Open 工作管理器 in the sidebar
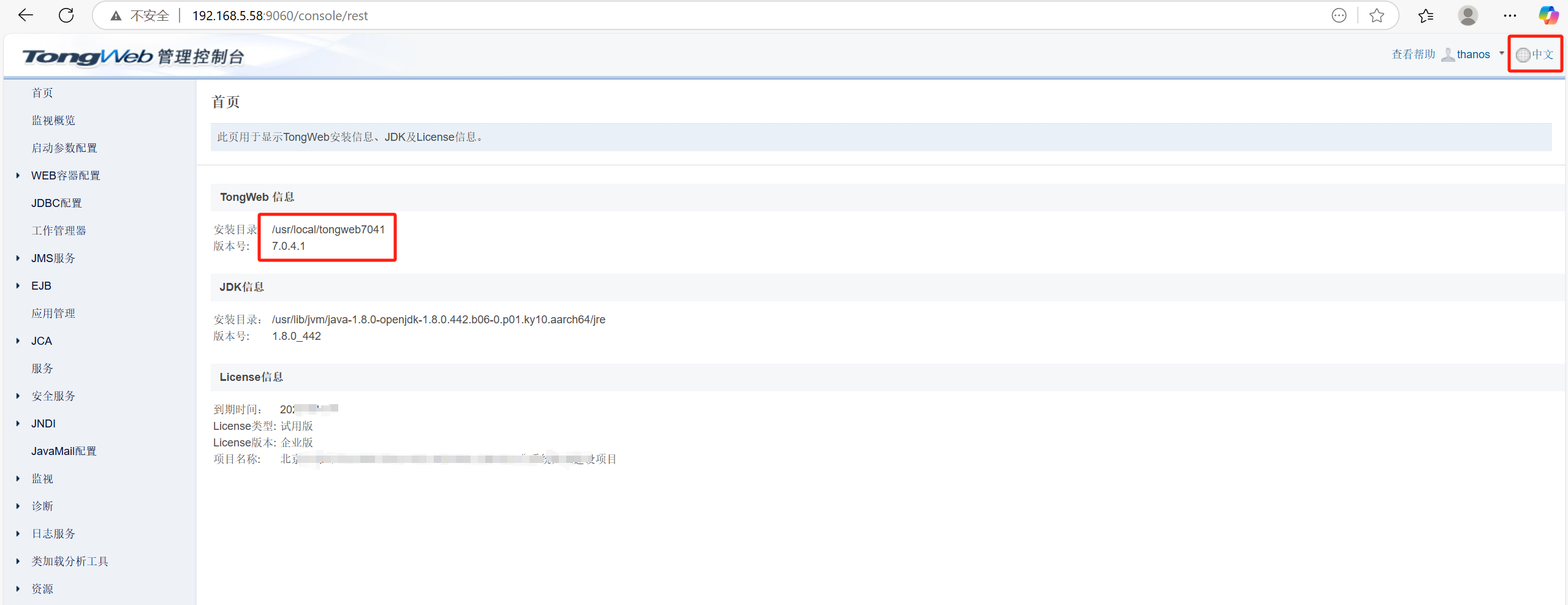 (x=59, y=230)
